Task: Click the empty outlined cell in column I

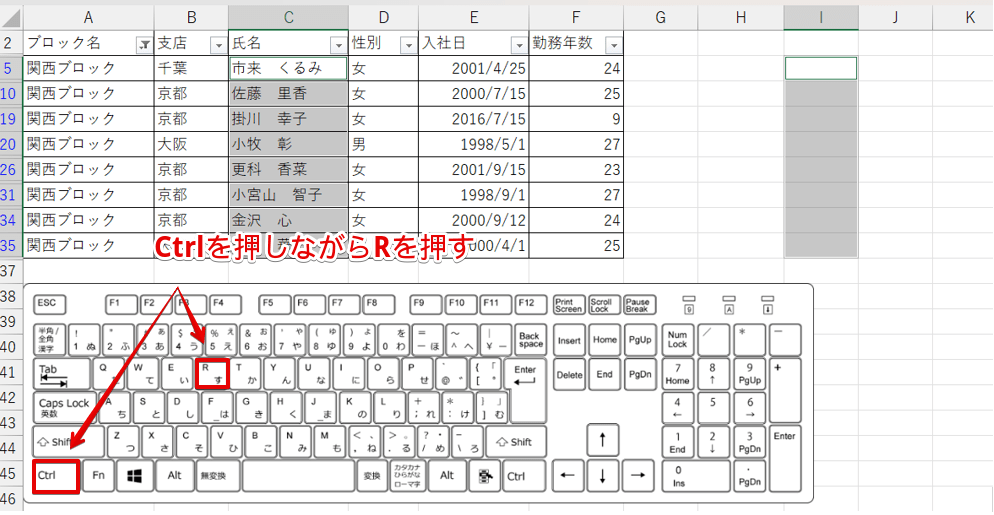Action: pyautogui.click(x=820, y=68)
